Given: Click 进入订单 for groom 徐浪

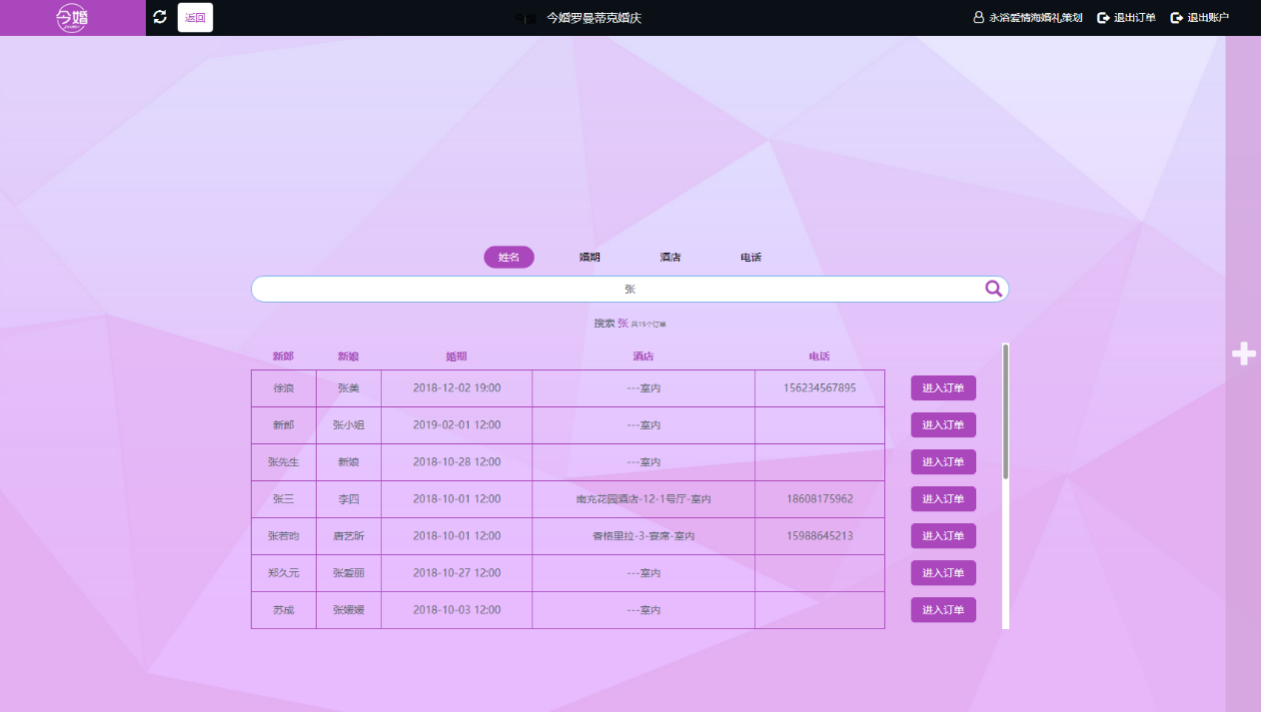Looking at the screenshot, I should pos(943,388).
